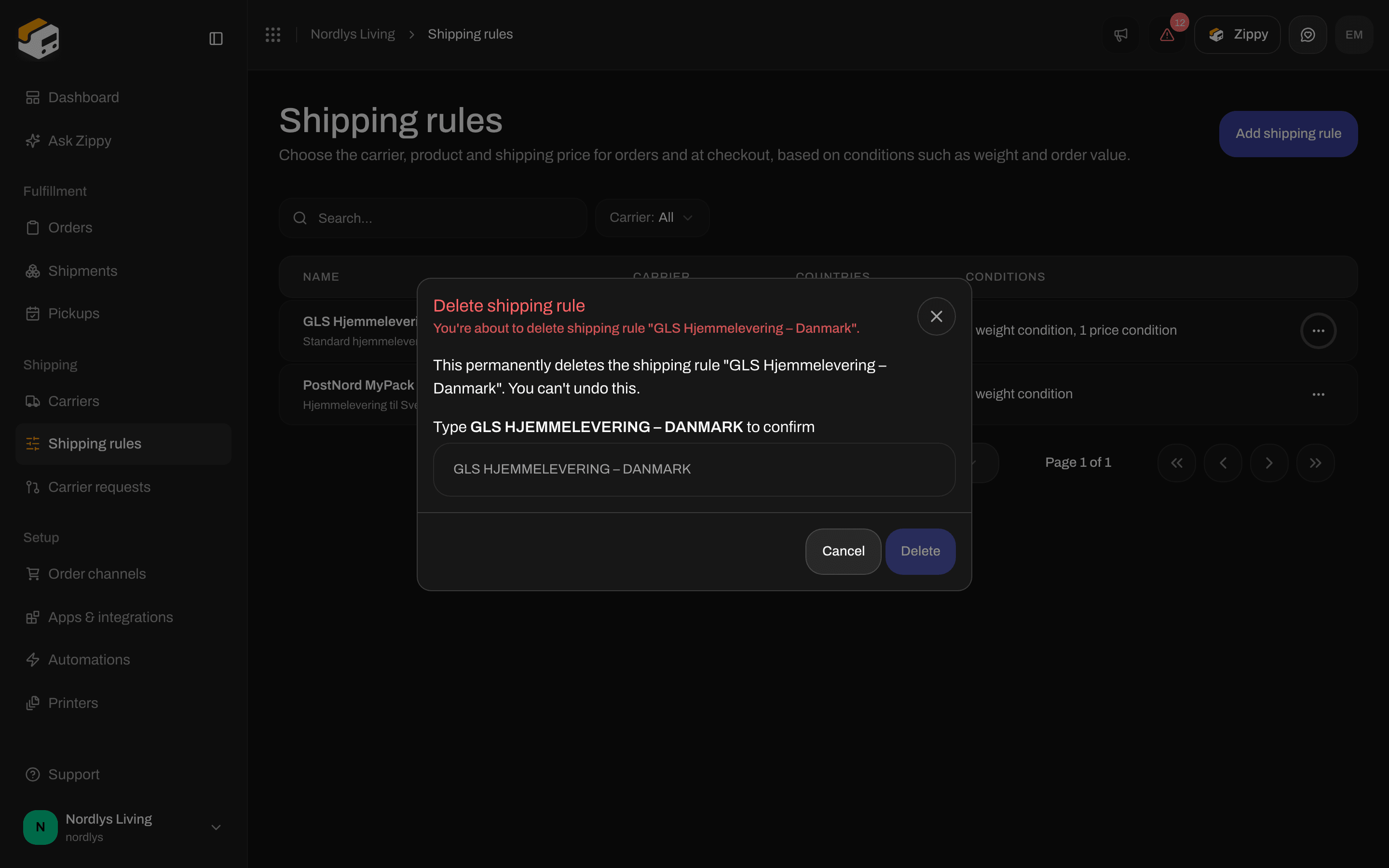Image resolution: width=1389 pixels, height=868 pixels.
Task: Open alerts warning icon with 12 badge
Action: pyautogui.click(x=1168, y=34)
